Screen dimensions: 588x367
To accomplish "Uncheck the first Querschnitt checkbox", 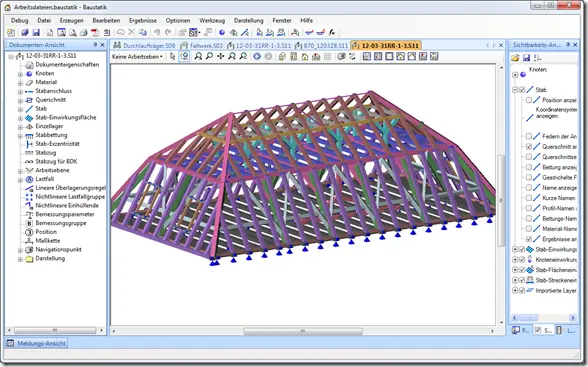I will pos(529,147).
